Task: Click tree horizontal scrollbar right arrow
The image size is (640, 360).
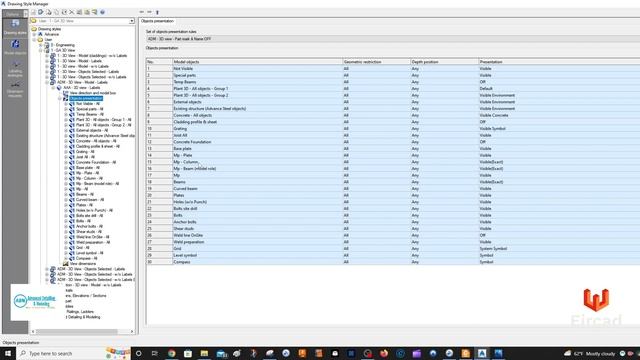Action: (132, 331)
